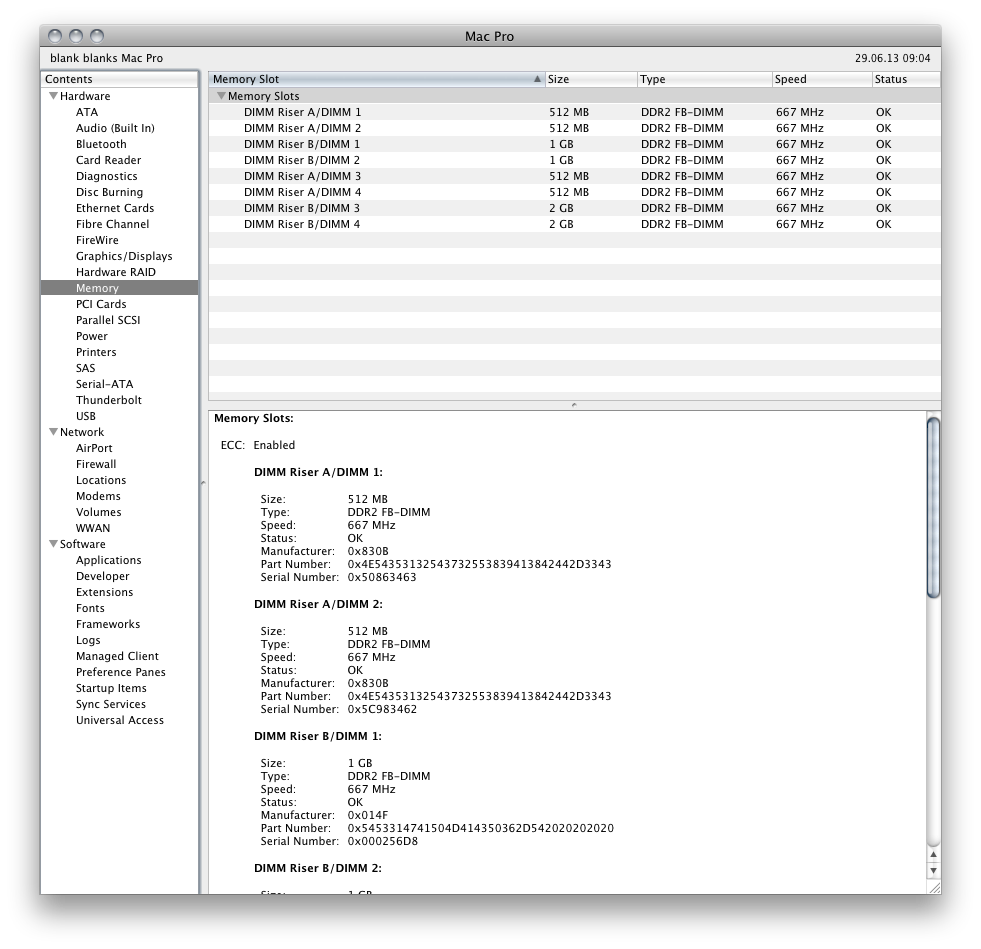Image resolution: width=981 pixels, height=949 pixels.
Task: Click the scroll up arrow in details pane
Action: (933, 855)
